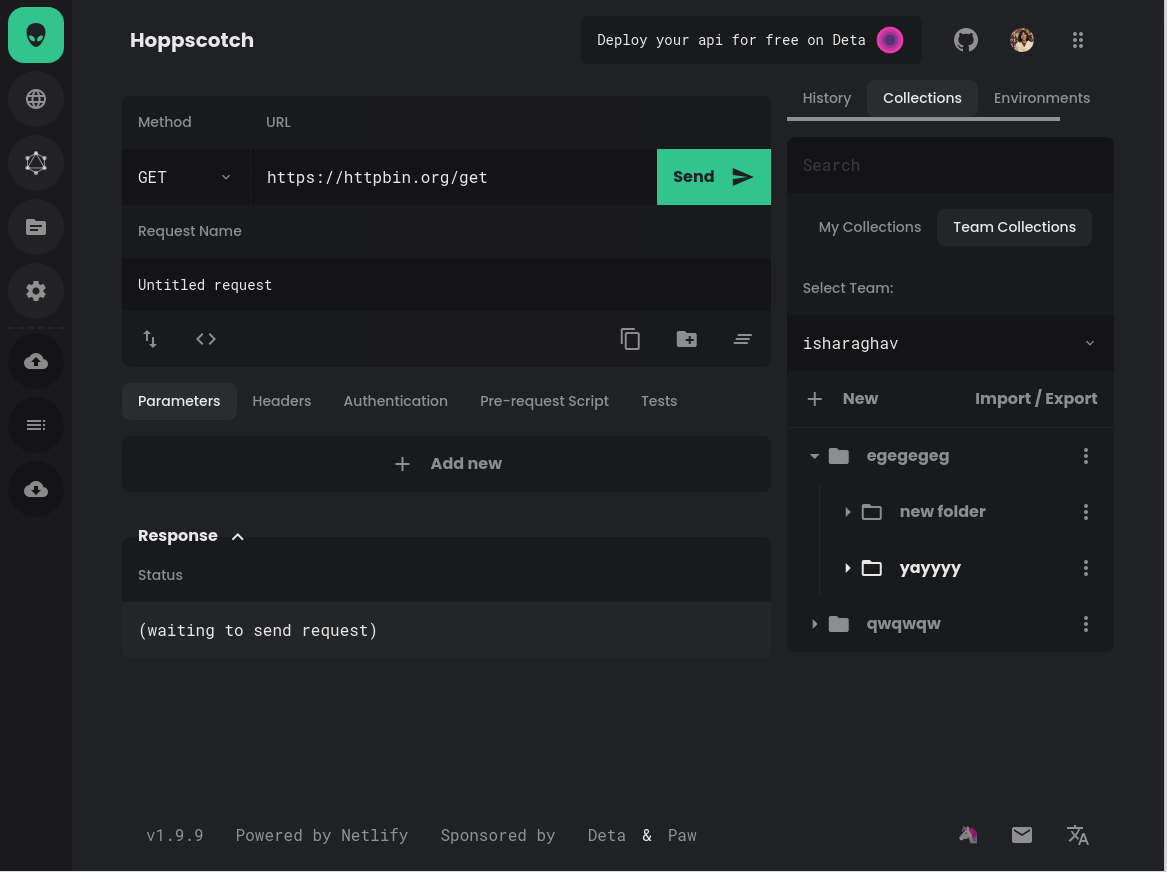Select the qwqwqw collection folder

(x=903, y=624)
